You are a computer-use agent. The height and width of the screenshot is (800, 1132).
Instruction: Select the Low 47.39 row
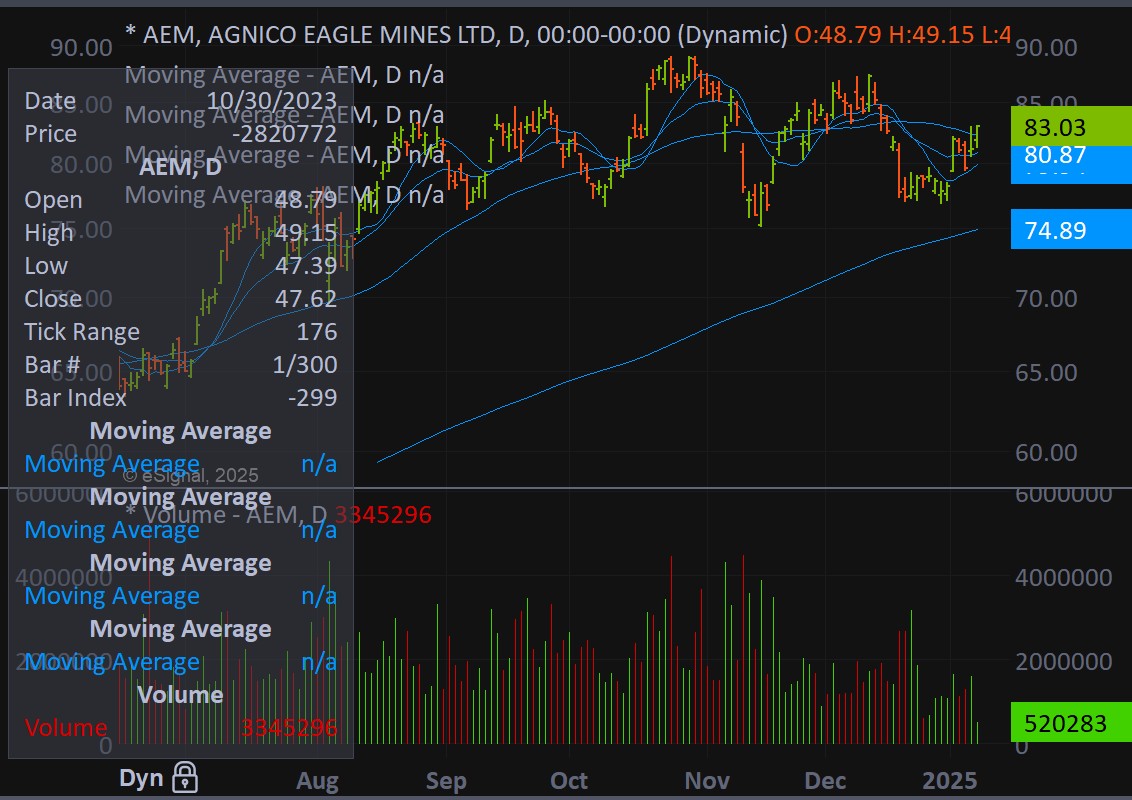pyautogui.click(x=180, y=266)
